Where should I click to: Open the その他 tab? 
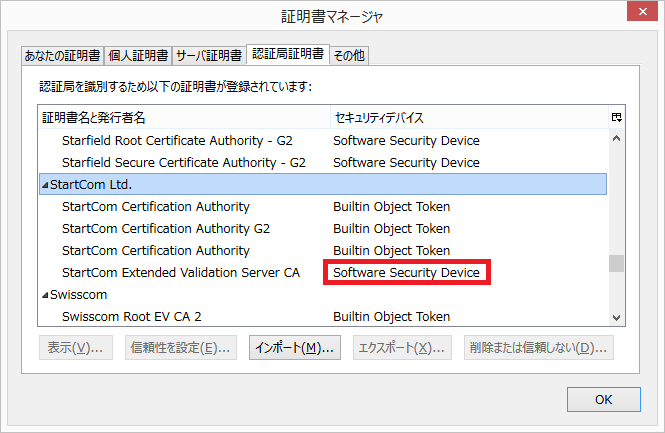point(349,56)
